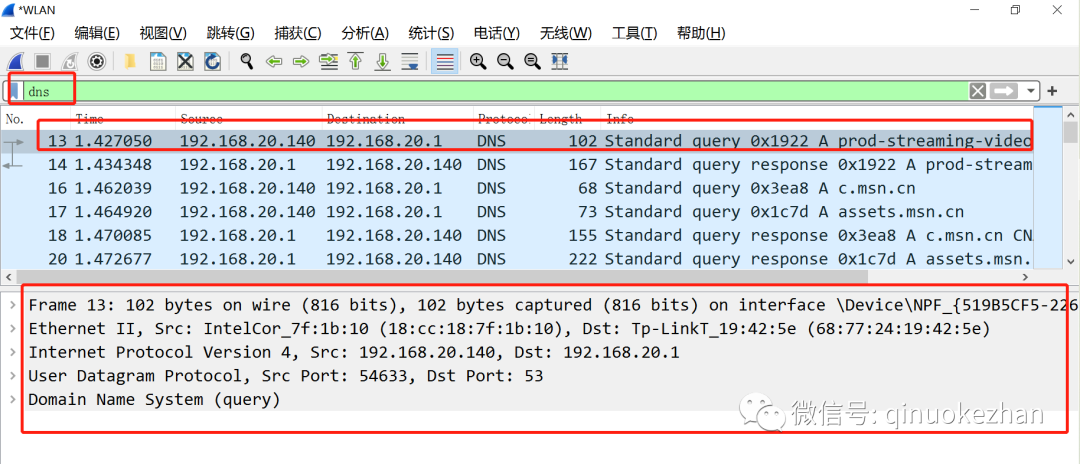Sort packets by the No. column

[34, 119]
